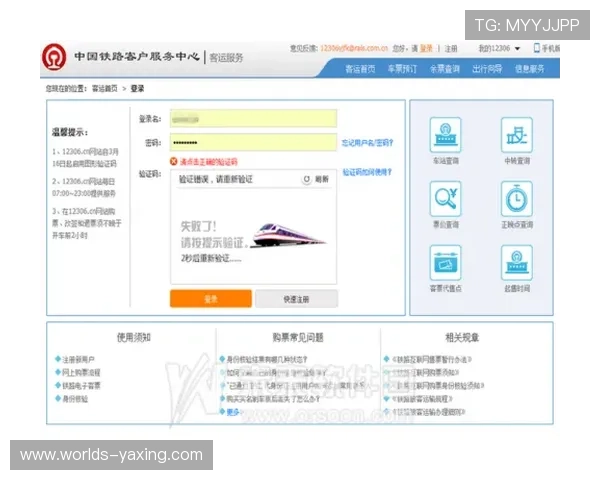Viewport: 600px width, 480px height.
Task: Open 《铁路互联网售票暂行办法》 regulation link
Action: 432,359
